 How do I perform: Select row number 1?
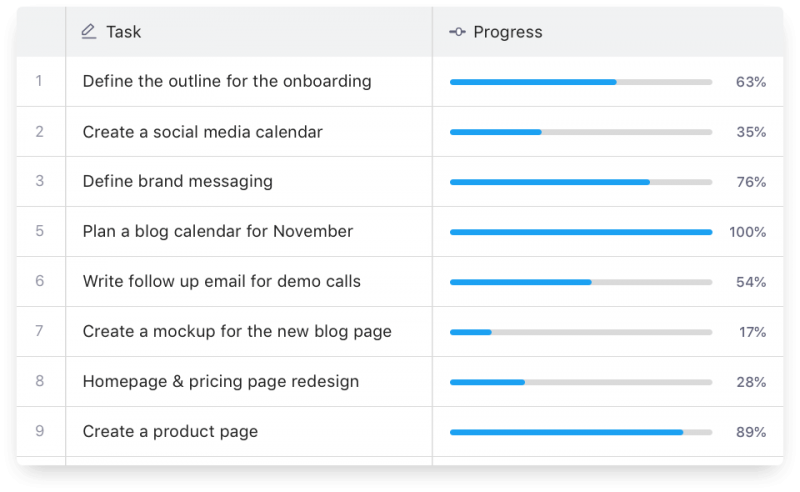pyautogui.click(x=40, y=81)
